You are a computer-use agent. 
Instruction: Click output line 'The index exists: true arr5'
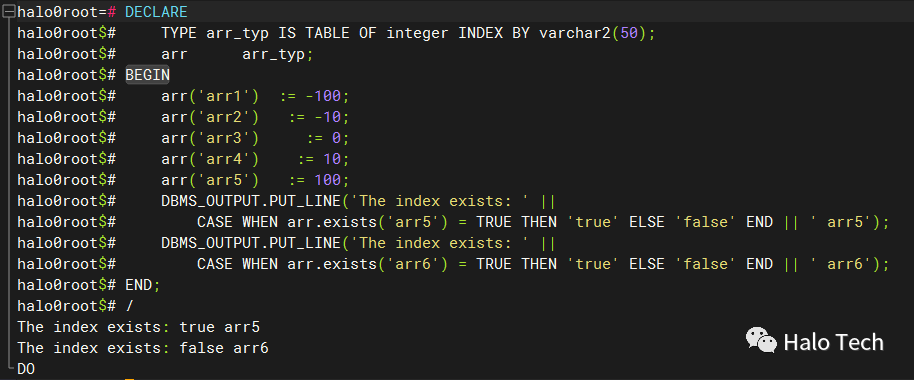click(138, 327)
